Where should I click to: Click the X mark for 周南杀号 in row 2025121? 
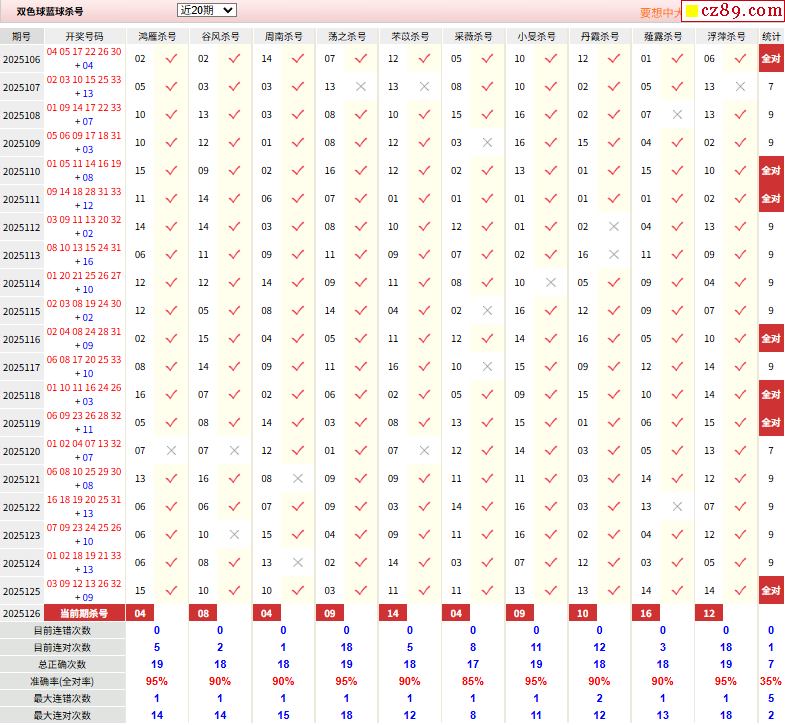tap(298, 479)
